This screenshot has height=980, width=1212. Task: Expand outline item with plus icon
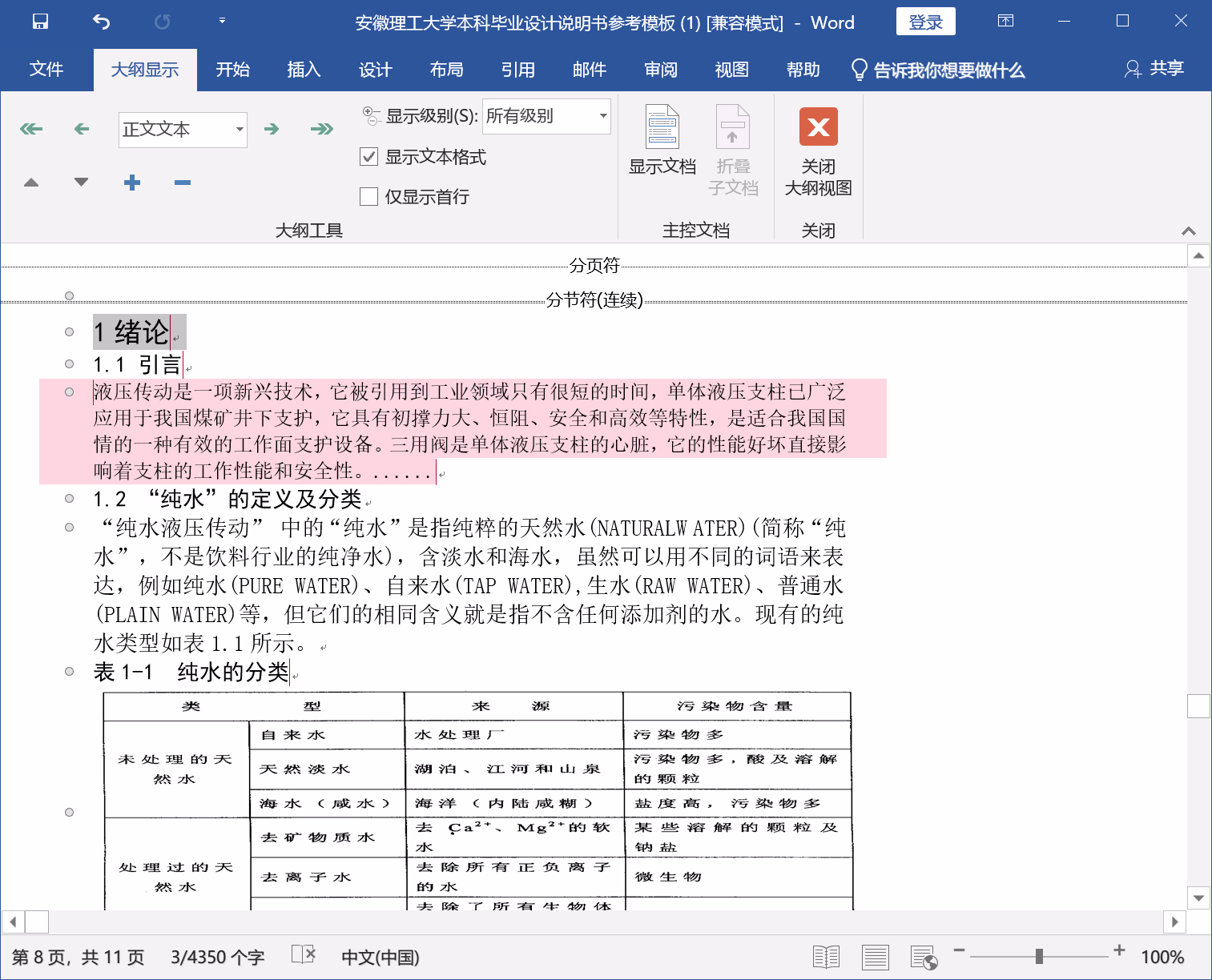[132, 183]
